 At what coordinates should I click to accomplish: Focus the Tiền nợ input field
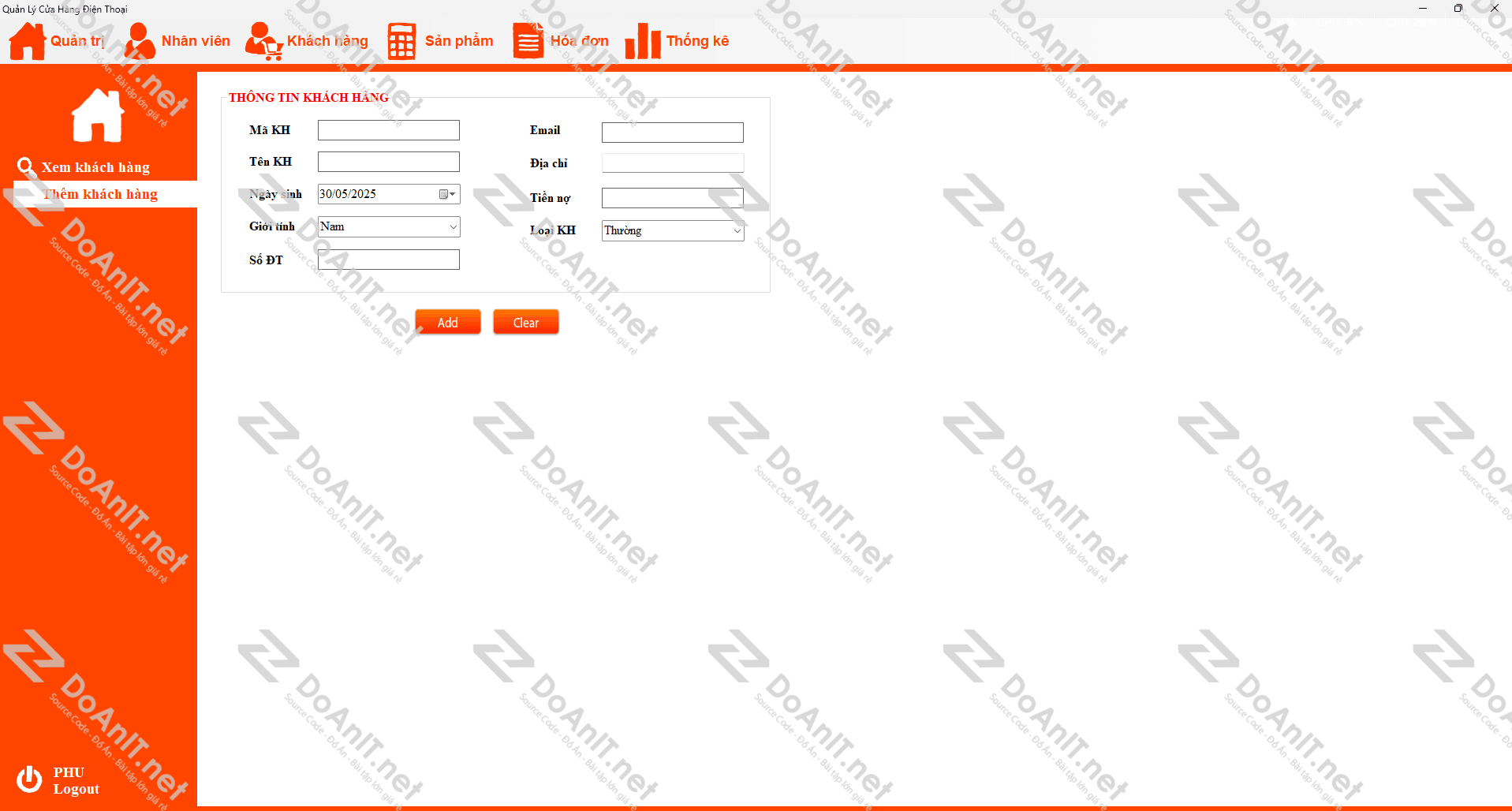(x=673, y=198)
